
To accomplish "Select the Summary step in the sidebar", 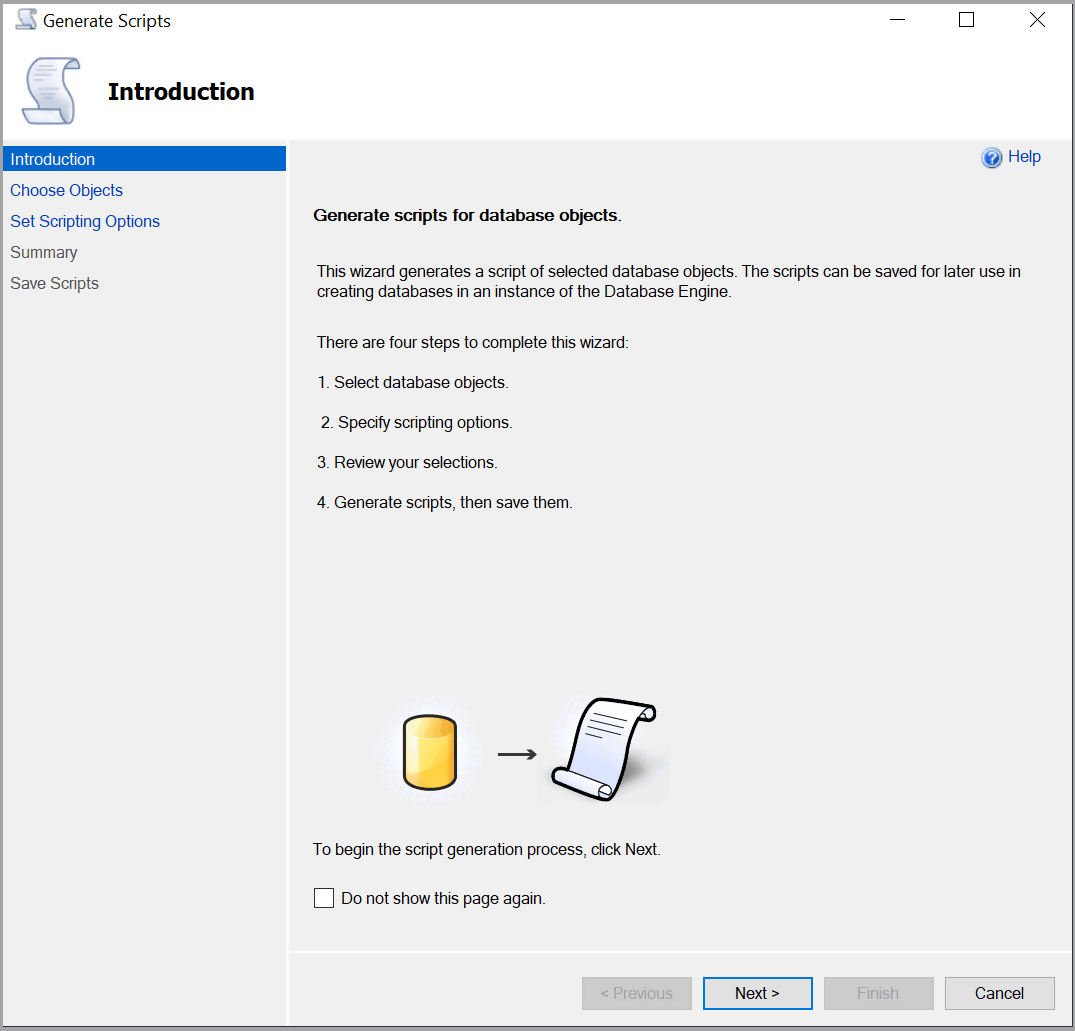I will coord(44,252).
